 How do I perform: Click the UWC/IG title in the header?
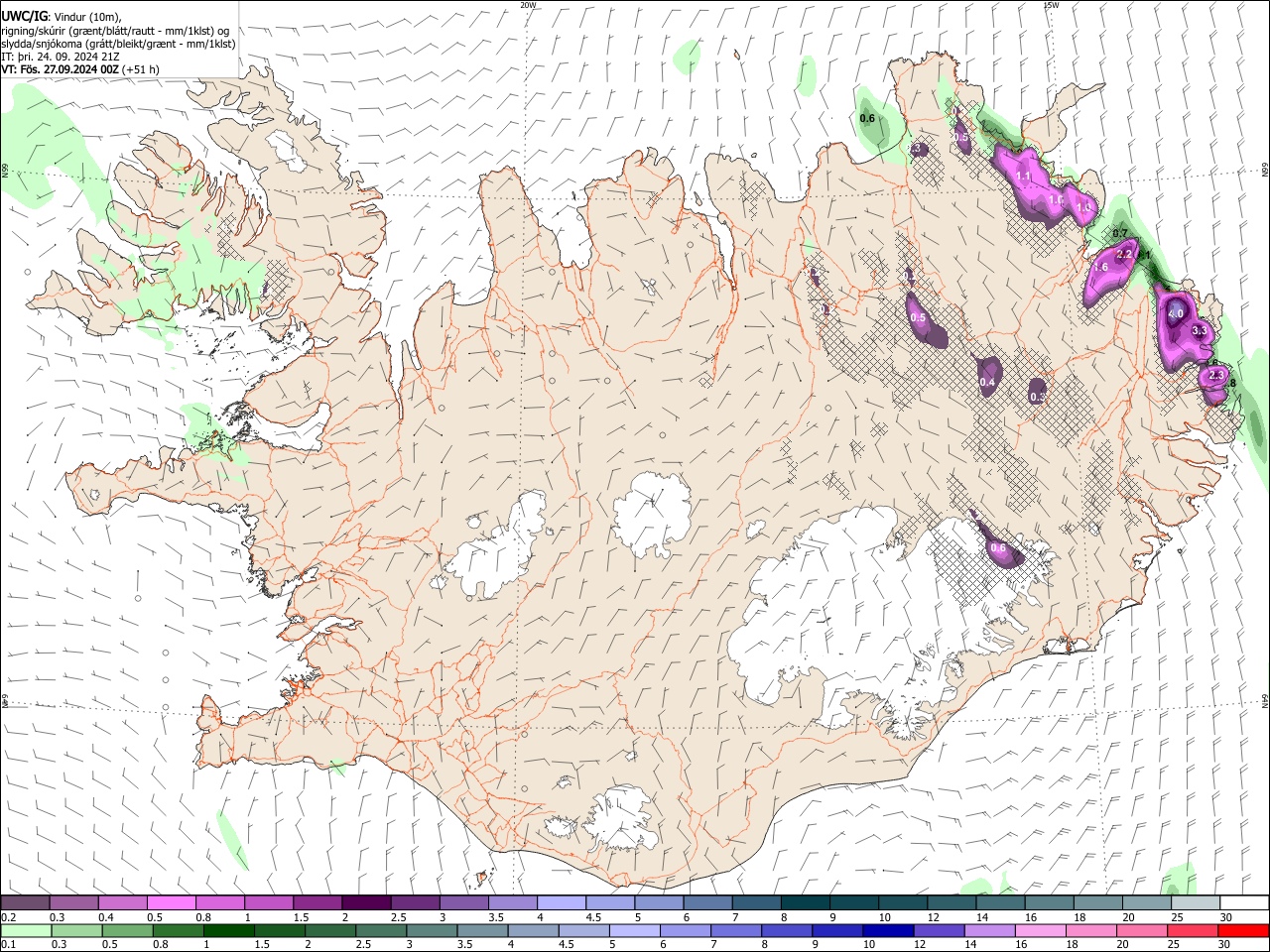tap(24, 17)
